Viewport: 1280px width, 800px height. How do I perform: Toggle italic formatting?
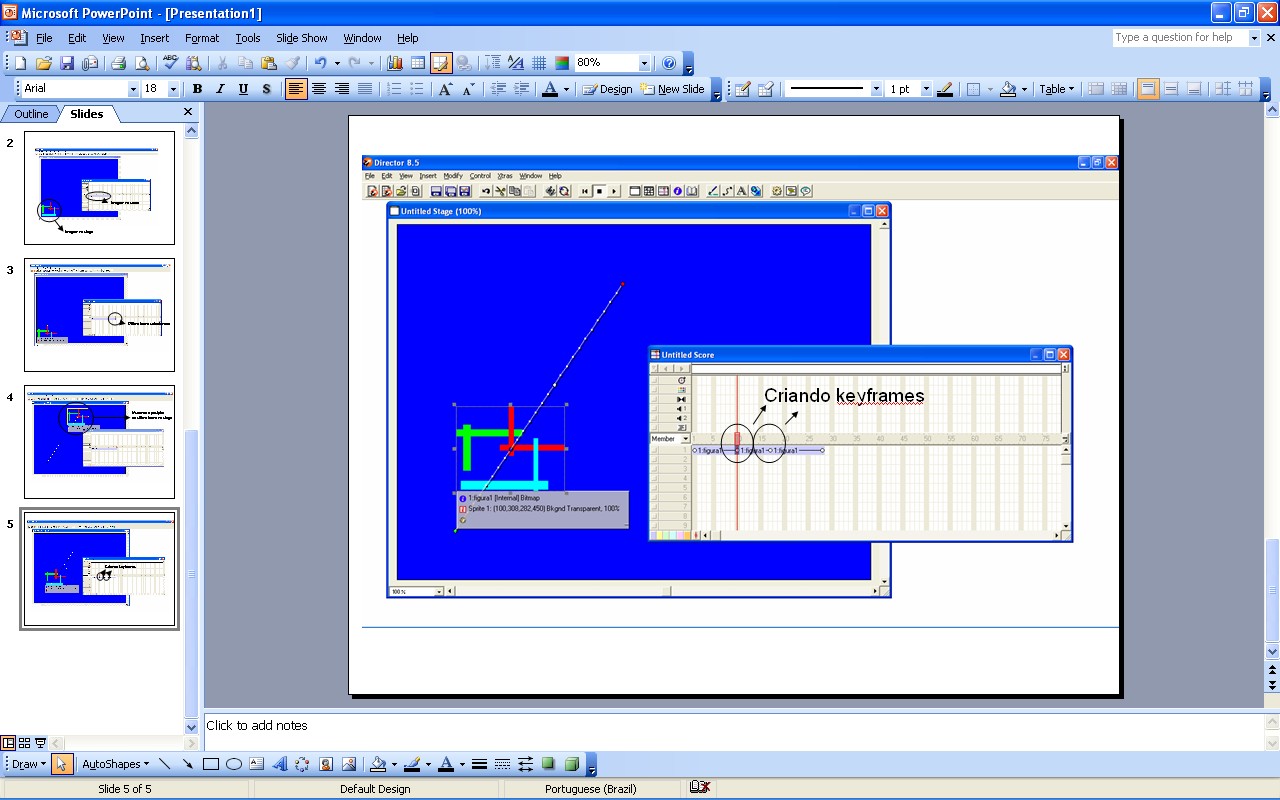pyautogui.click(x=220, y=89)
